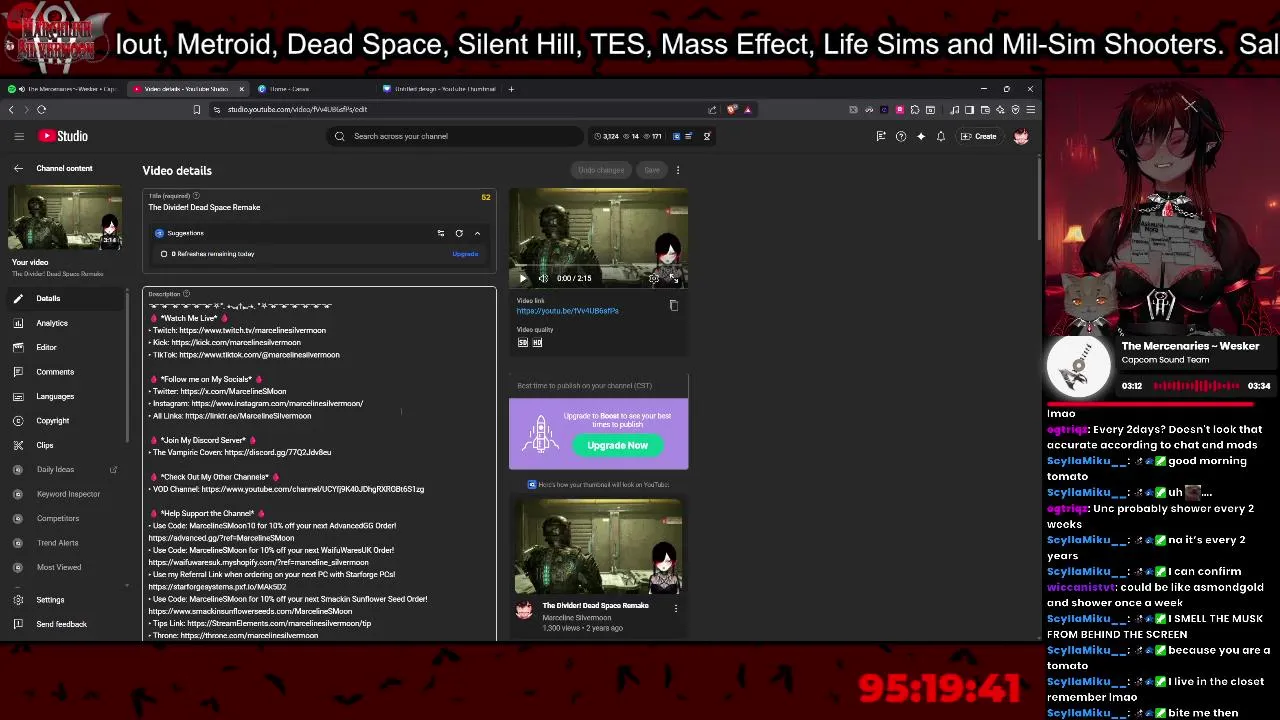Open the thumbnail preview three-dot menu
The height and width of the screenshot is (720, 1280).
(x=676, y=608)
